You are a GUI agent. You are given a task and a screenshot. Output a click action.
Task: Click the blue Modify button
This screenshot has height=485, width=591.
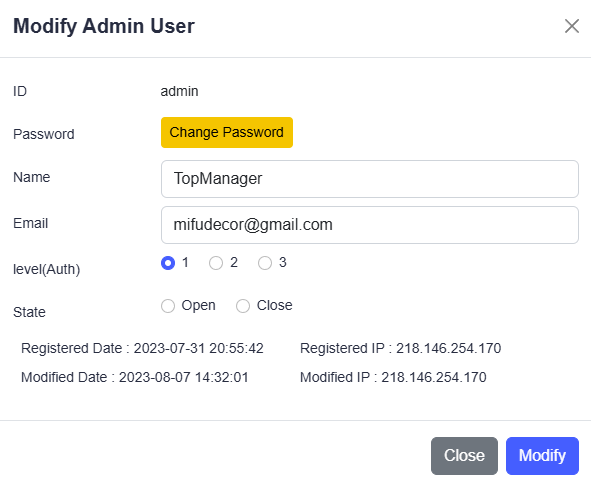click(x=542, y=456)
